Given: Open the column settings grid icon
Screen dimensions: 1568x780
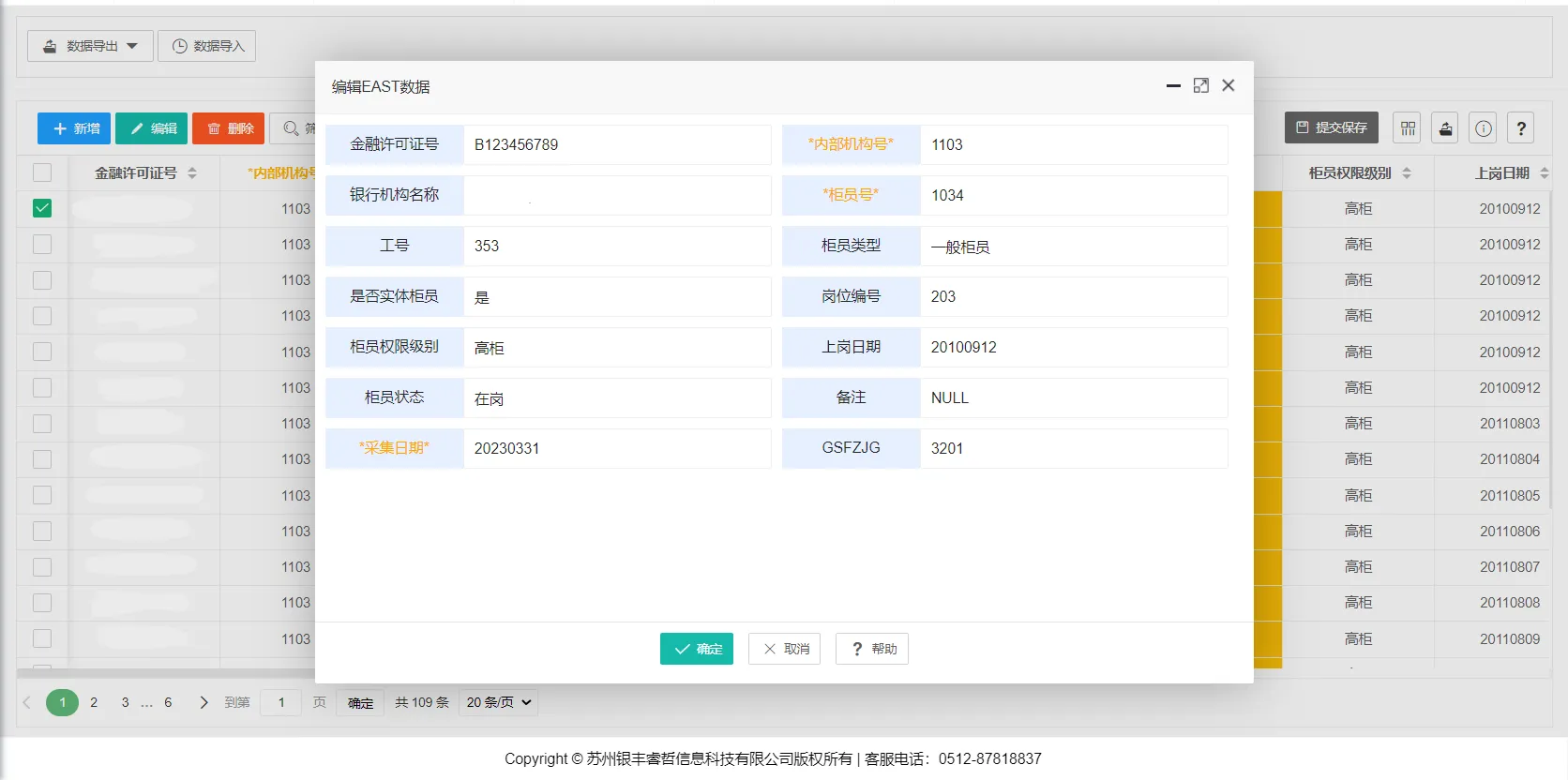Looking at the screenshot, I should 1408,128.
